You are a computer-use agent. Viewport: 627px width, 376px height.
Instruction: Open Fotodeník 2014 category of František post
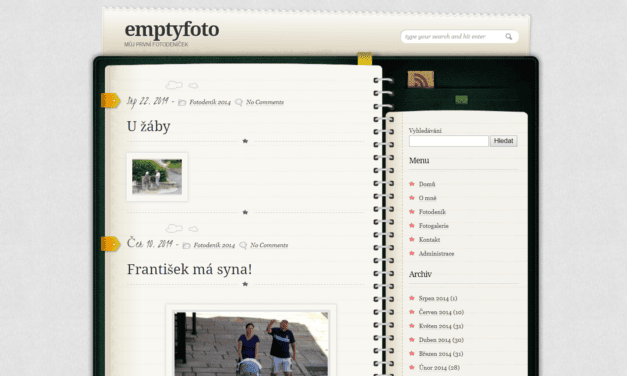[x=214, y=245]
